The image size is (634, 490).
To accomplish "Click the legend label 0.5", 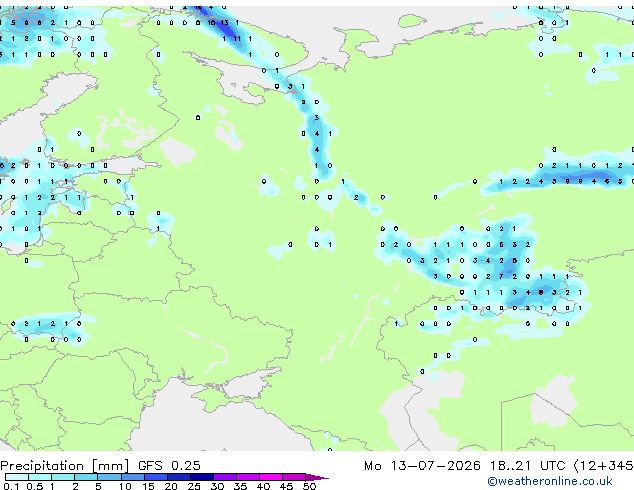I will click(x=34, y=486).
